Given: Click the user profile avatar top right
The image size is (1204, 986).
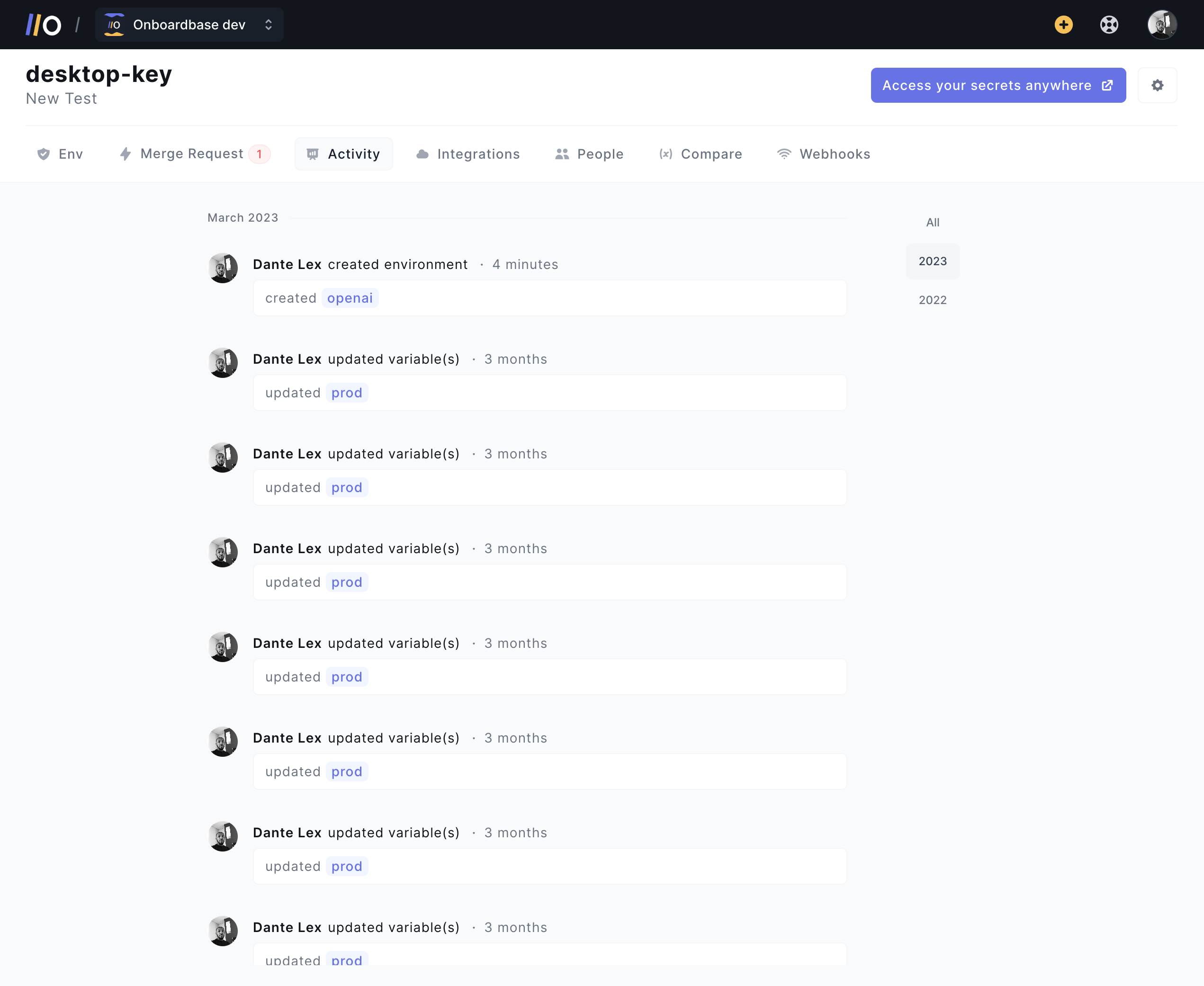Looking at the screenshot, I should point(1161,23).
